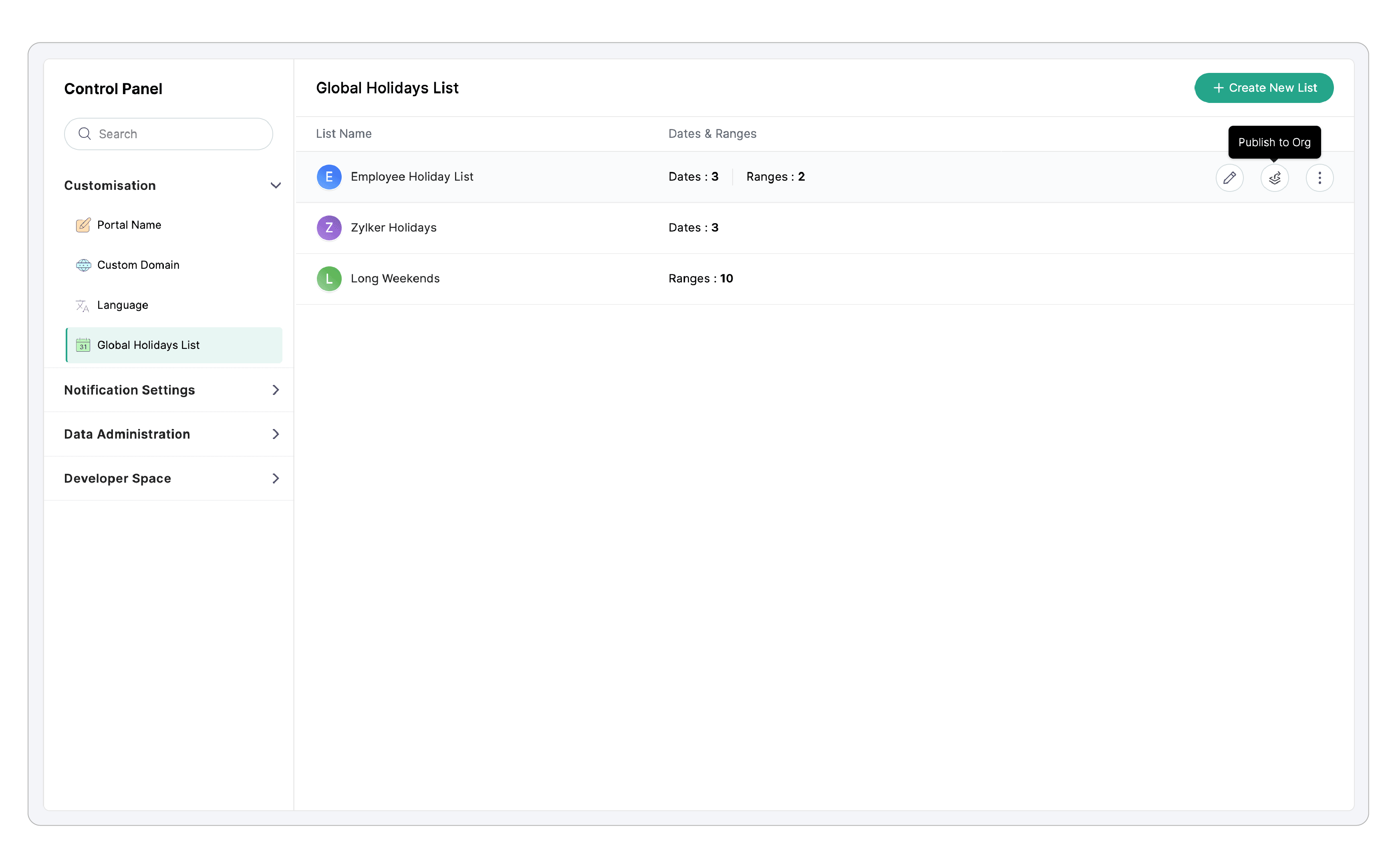The width and height of the screenshot is (1394, 868).
Task: Click the Language translate icon
Action: (83, 305)
